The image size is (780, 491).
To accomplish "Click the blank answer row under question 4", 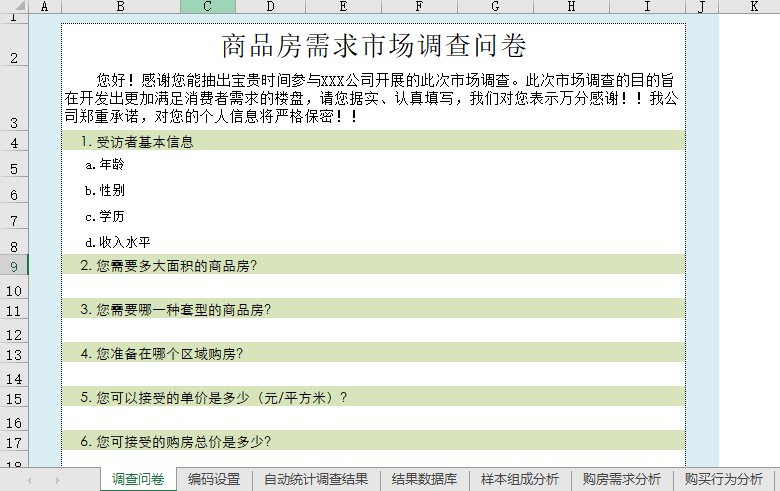I will (x=373, y=375).
